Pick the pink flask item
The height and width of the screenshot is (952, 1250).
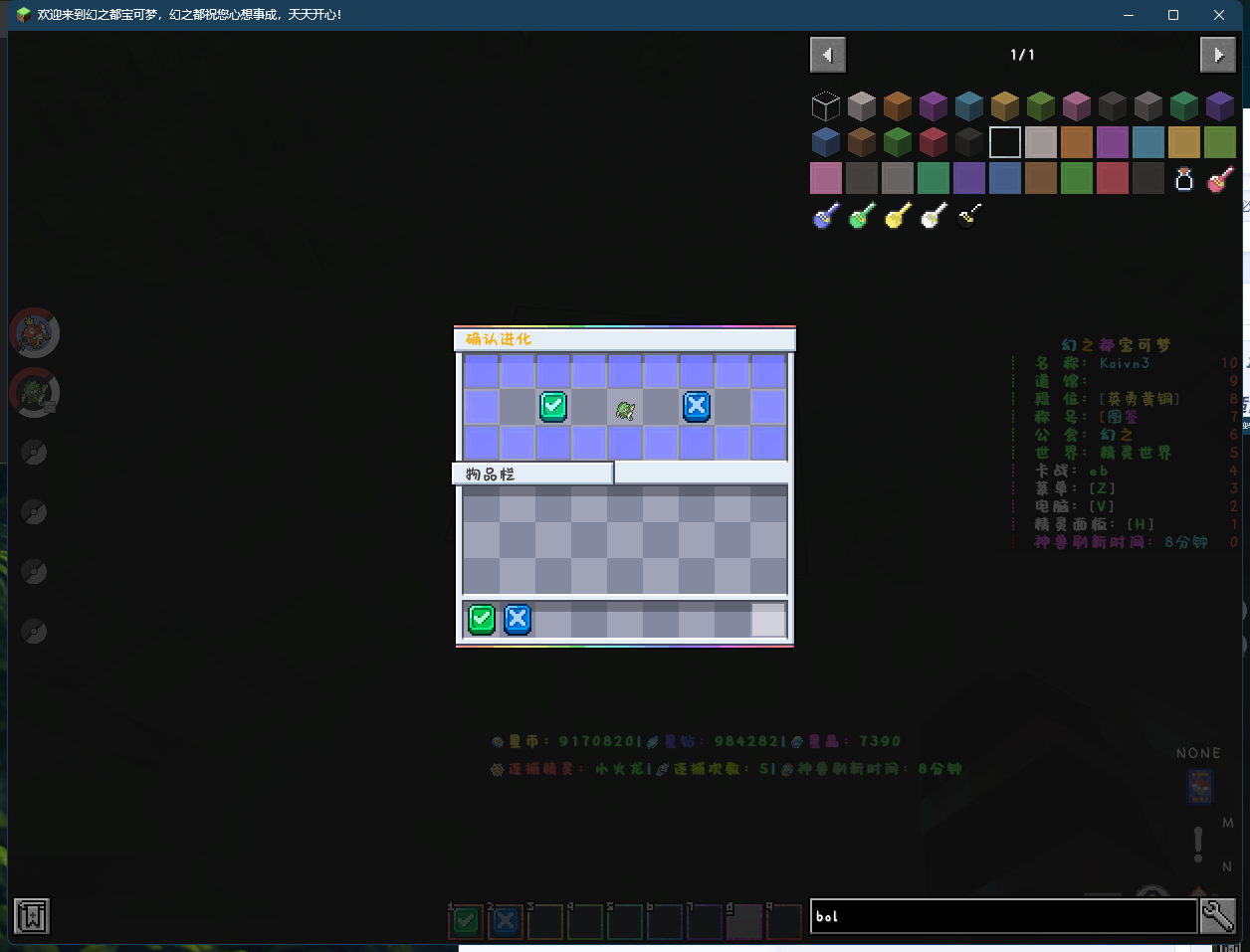click(x=1220, y=179)
